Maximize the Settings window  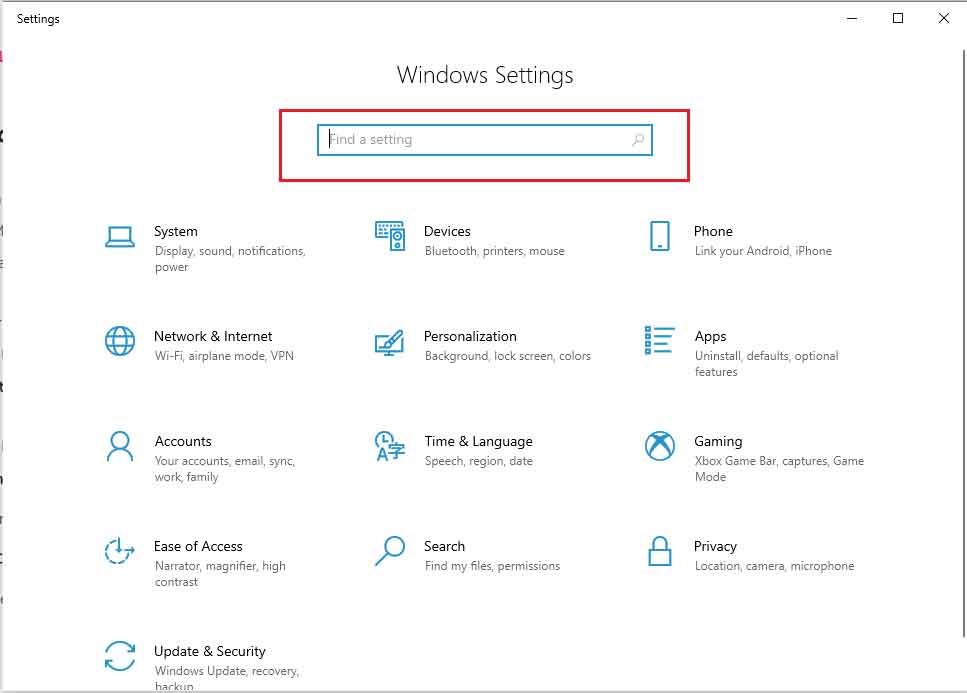[898, 18]
